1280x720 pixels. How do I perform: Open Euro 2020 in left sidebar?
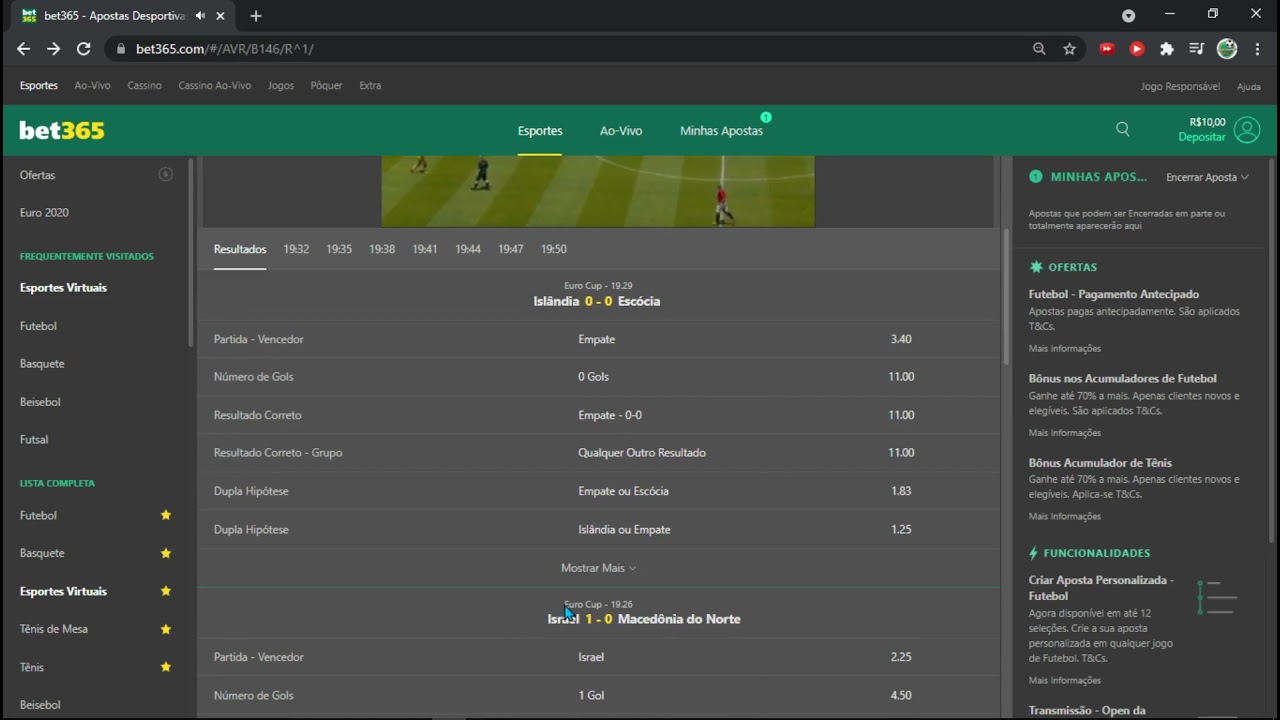point(44,213)
